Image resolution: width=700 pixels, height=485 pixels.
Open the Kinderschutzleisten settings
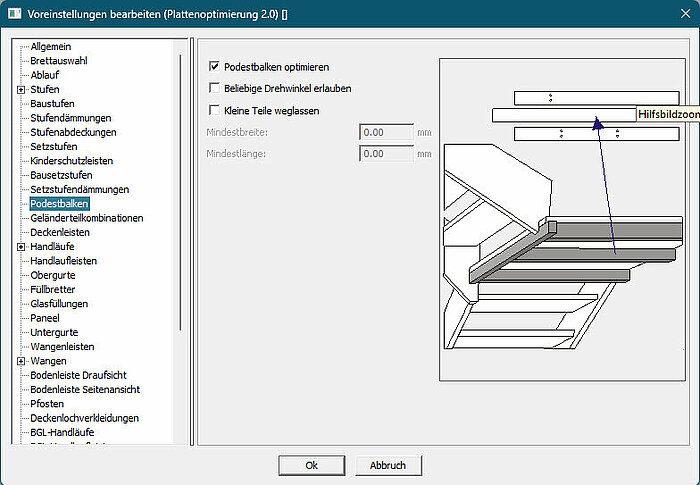71,161
